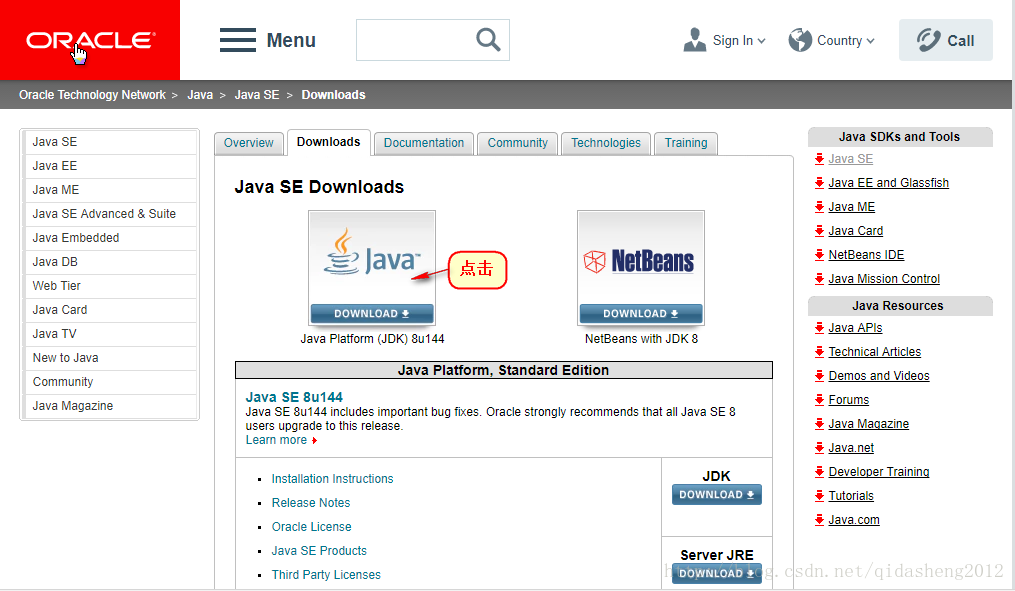This screenshot has width=1015, height=591.
Task: Click download arrow icon beside Java APIs
Action: pos(820,328)
